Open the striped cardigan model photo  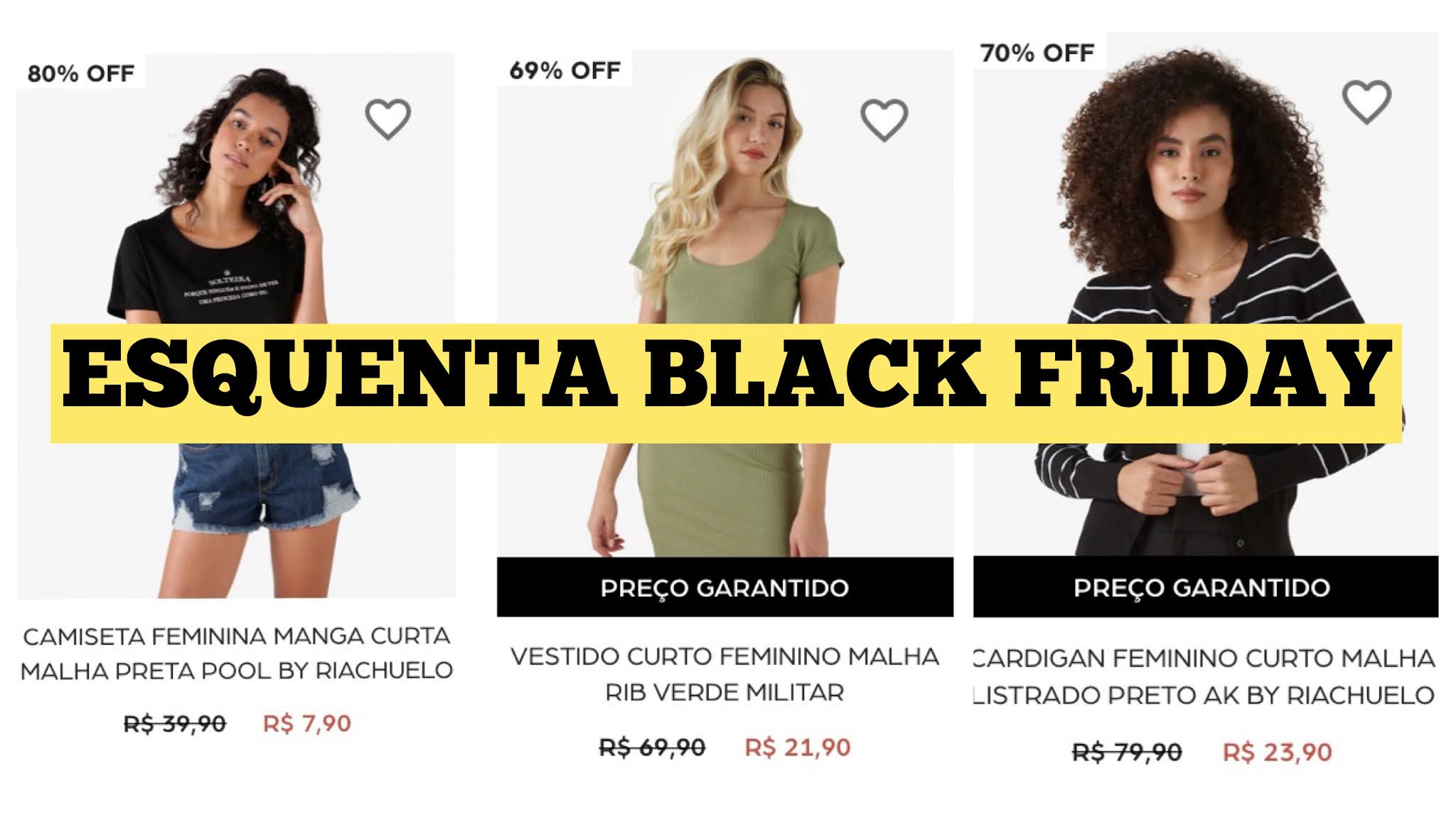coord(1206,294)
